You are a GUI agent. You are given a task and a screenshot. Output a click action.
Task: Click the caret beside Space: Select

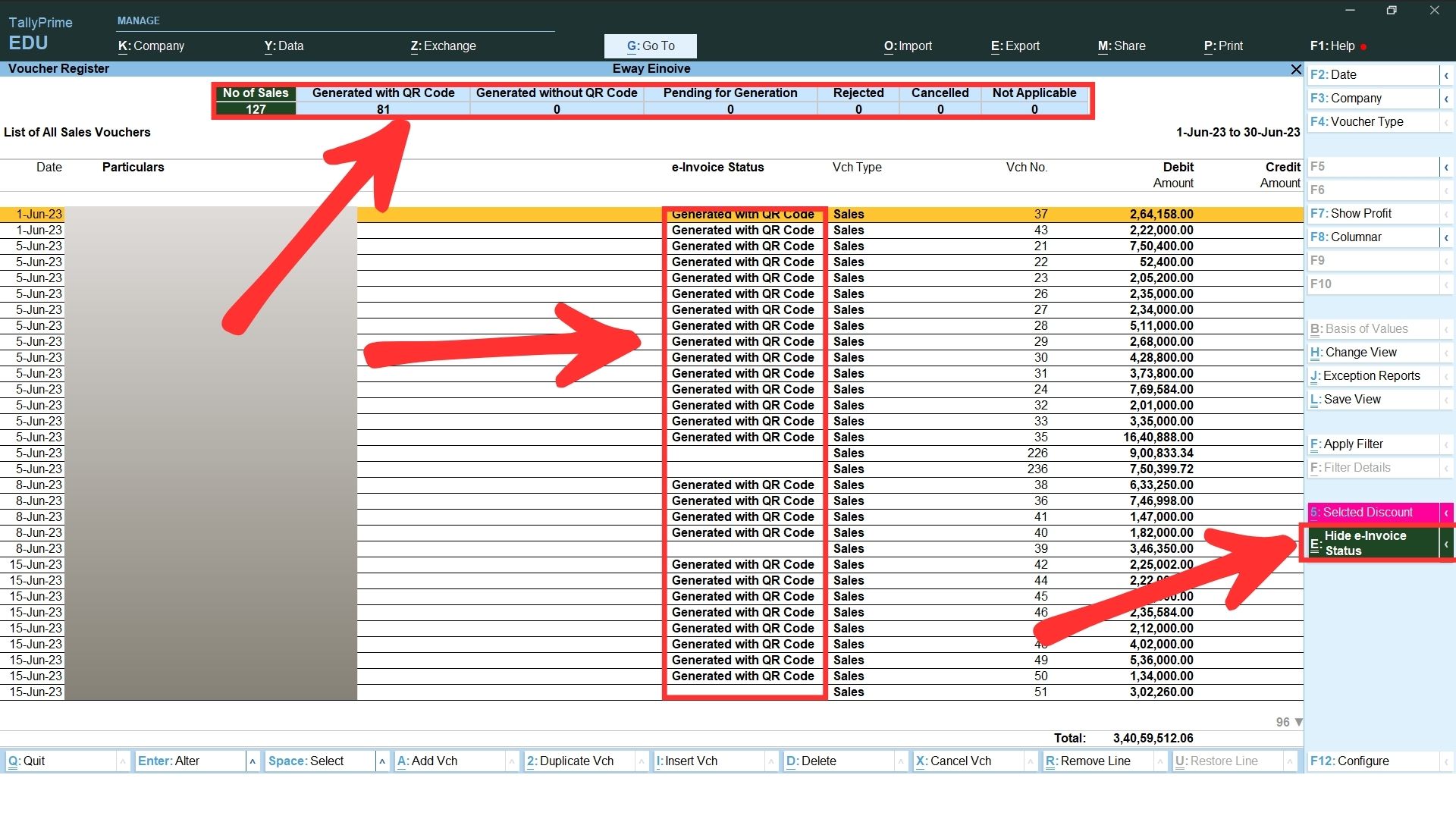382,761
